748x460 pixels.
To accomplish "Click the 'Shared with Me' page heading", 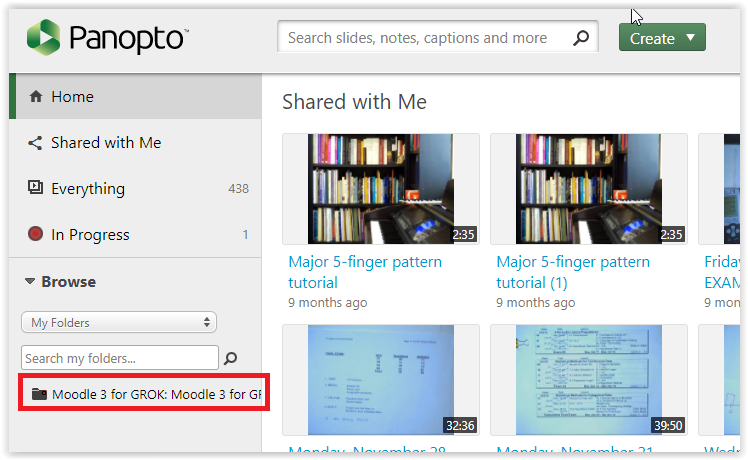I will tap(354, 102).
